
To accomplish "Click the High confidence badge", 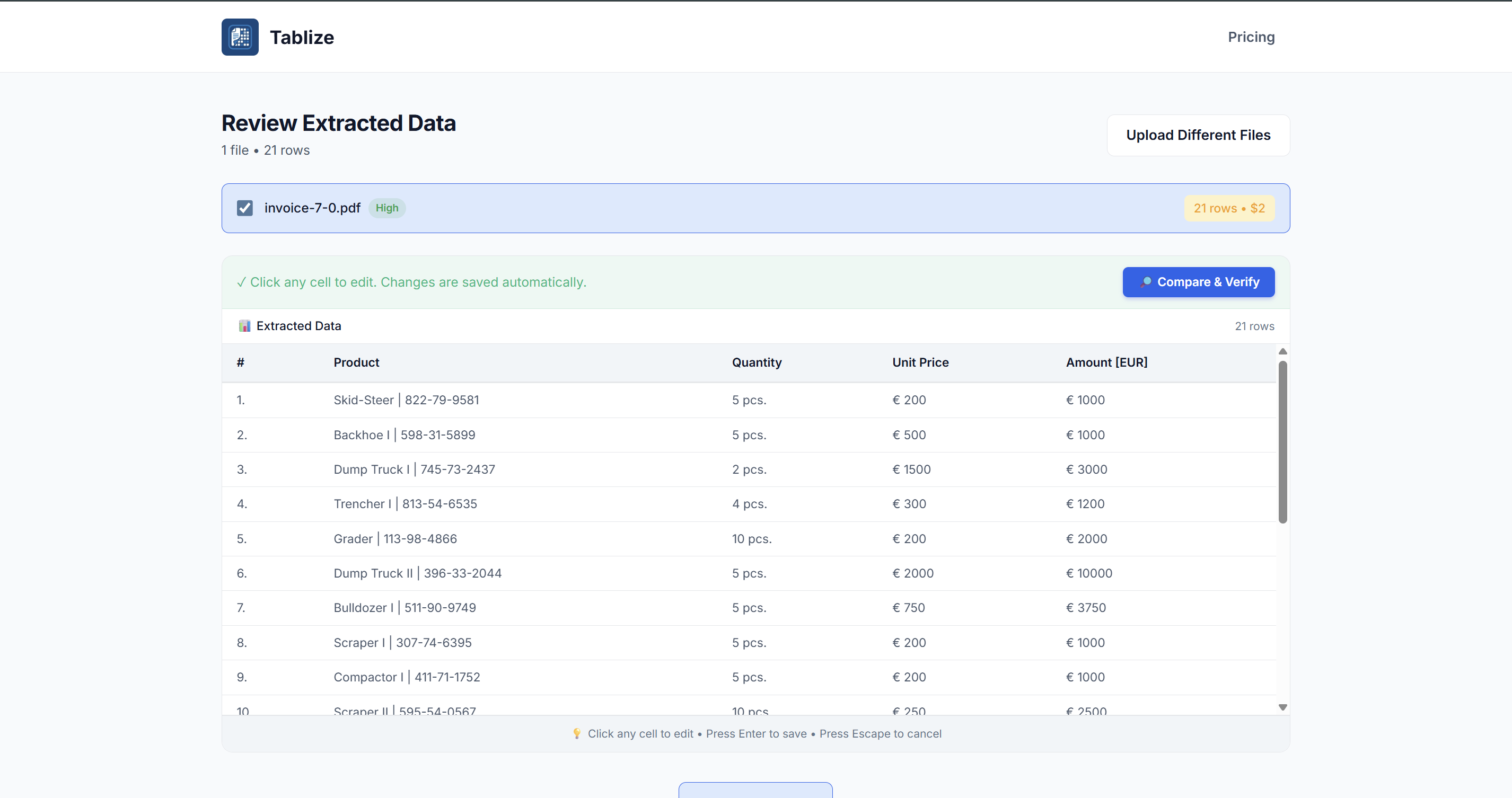I will coord(387,208).
